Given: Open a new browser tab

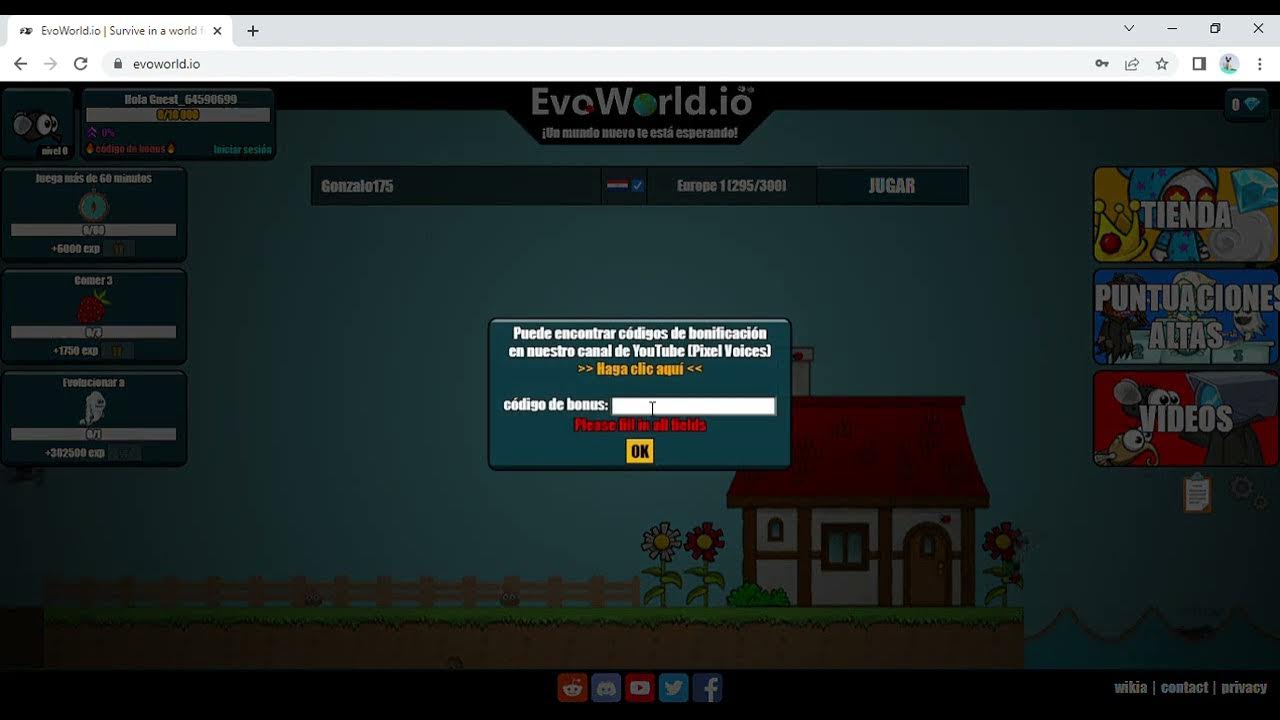Looking at the screenshot, I should (x=253, y=31).
